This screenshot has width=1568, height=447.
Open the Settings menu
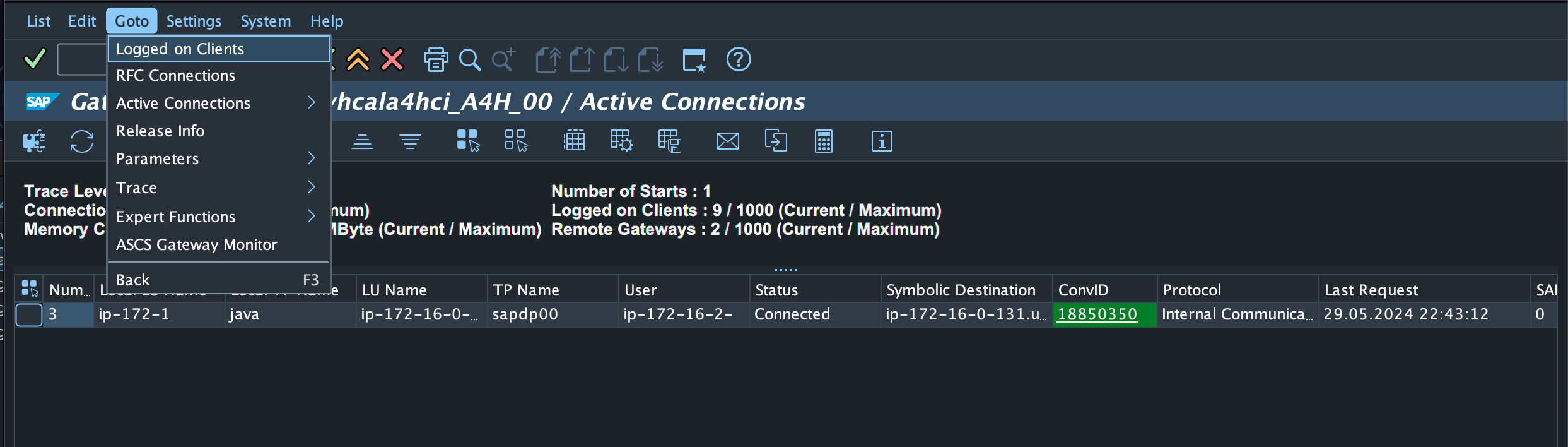194,21
